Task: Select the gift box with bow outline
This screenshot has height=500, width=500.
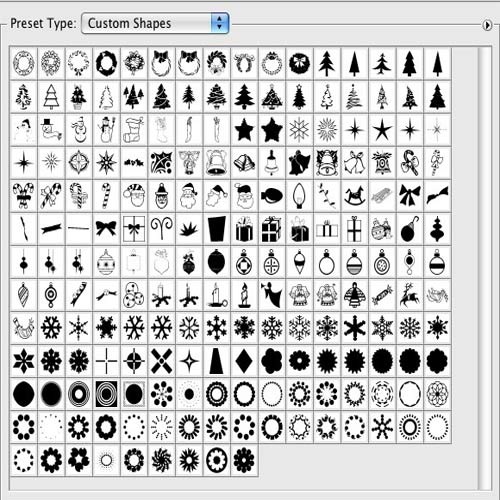Action: click(x=134, y=229)
